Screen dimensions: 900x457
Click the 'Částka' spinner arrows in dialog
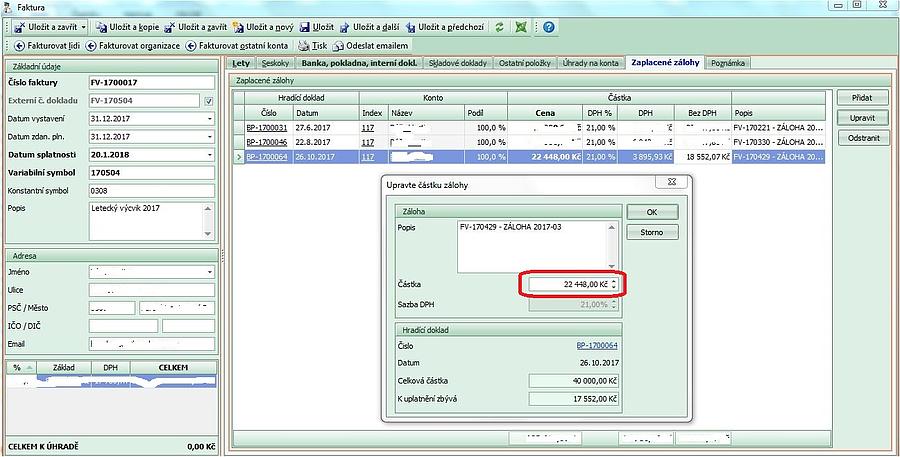(x=614, y=285)
